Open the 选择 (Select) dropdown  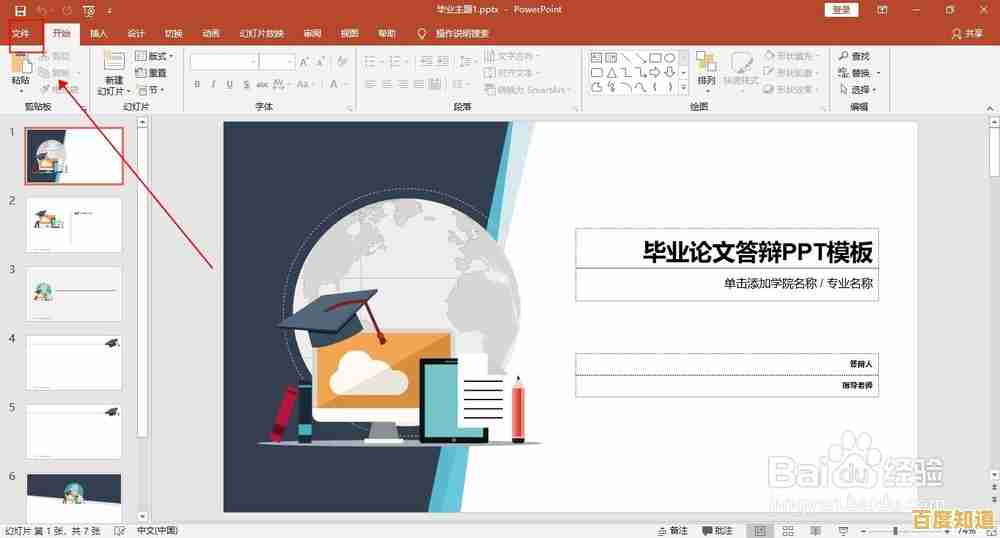click(857, 90)
